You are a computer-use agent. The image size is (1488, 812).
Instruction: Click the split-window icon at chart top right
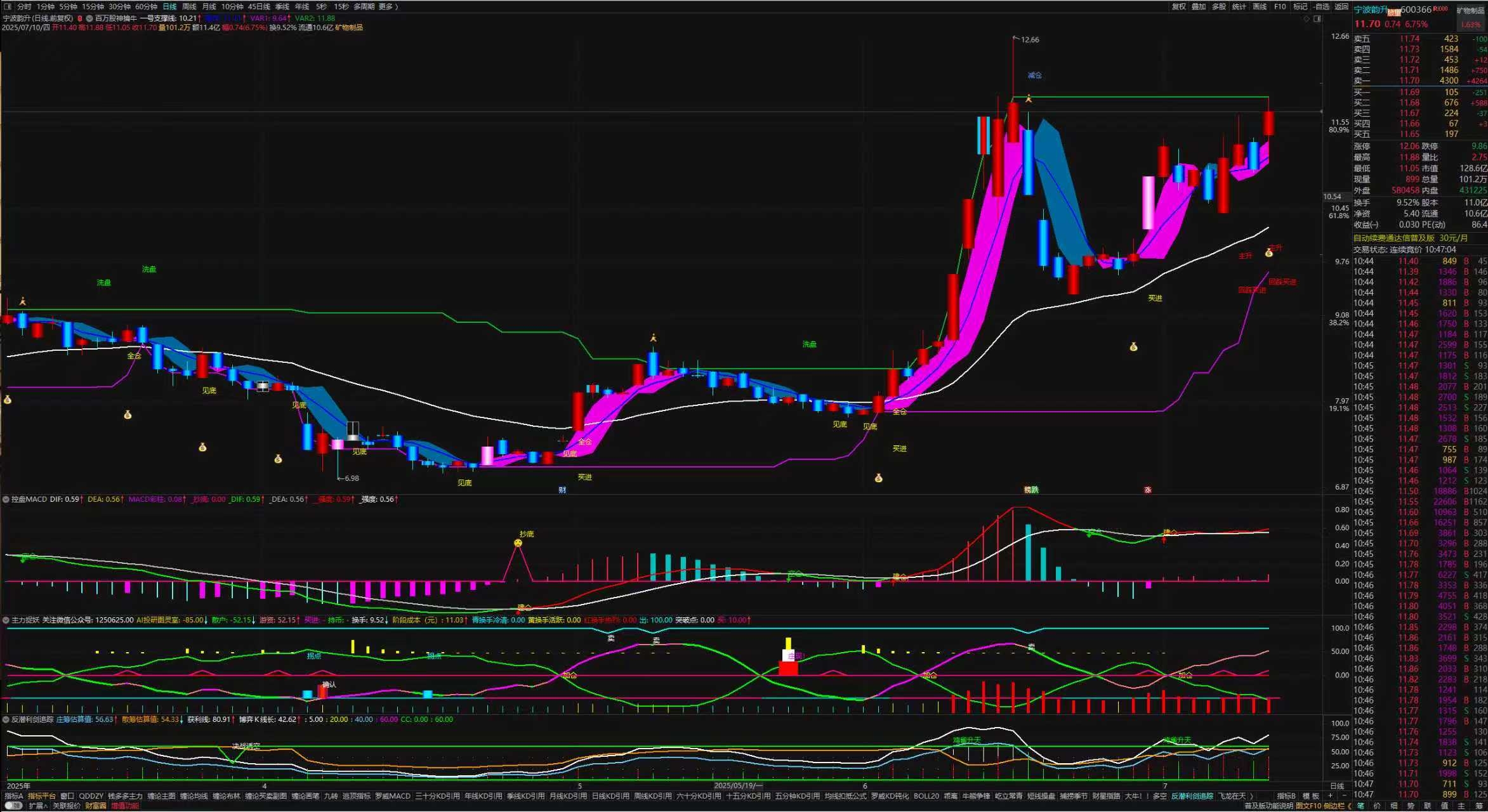coord(1317,19)
